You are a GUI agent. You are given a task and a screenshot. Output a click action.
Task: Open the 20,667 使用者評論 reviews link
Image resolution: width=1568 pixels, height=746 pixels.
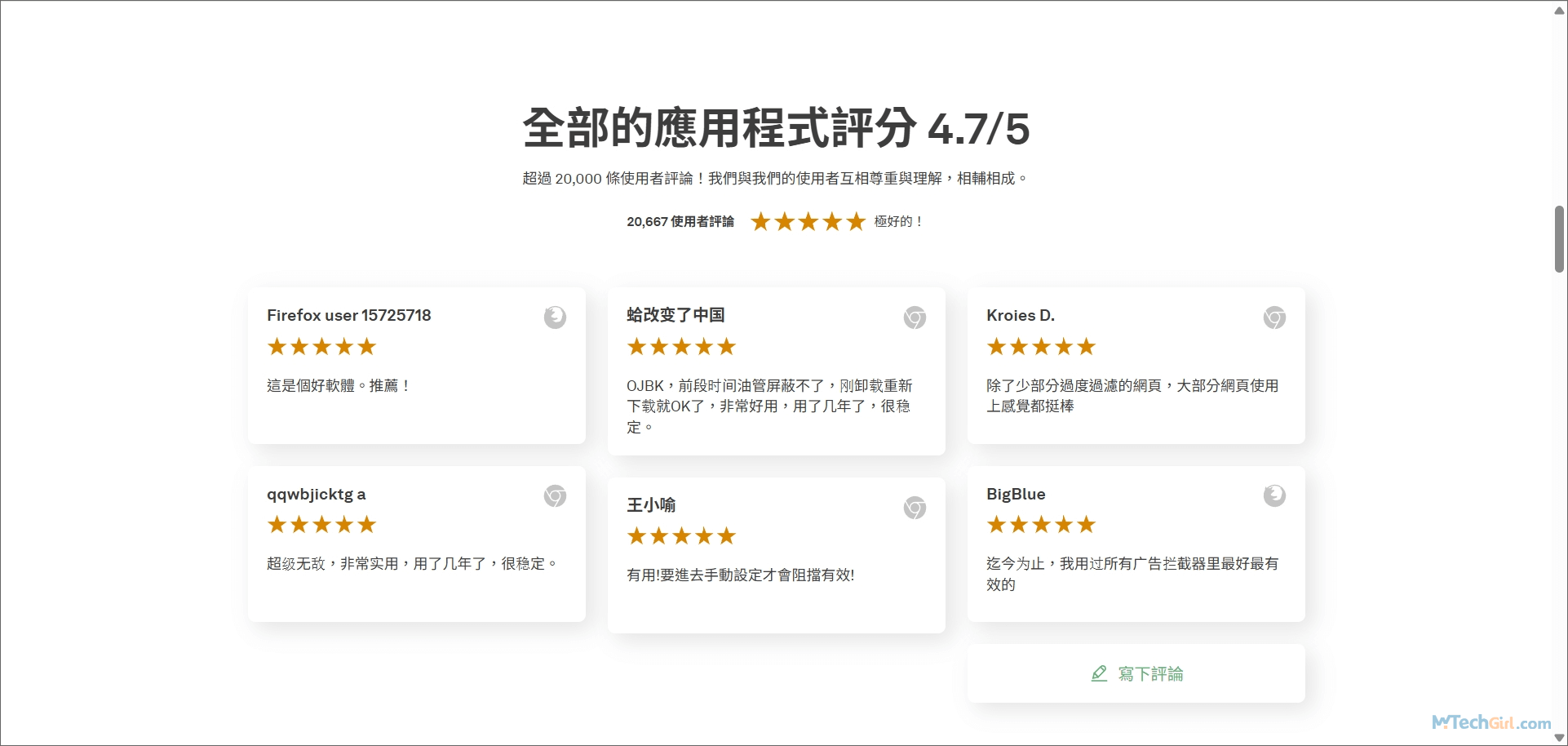(680, 221)
